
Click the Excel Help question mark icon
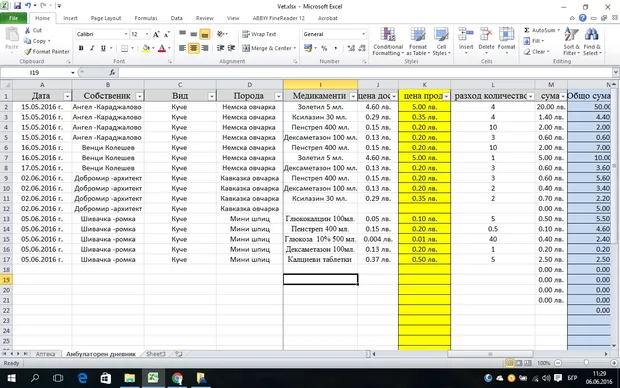click(582, 18)
